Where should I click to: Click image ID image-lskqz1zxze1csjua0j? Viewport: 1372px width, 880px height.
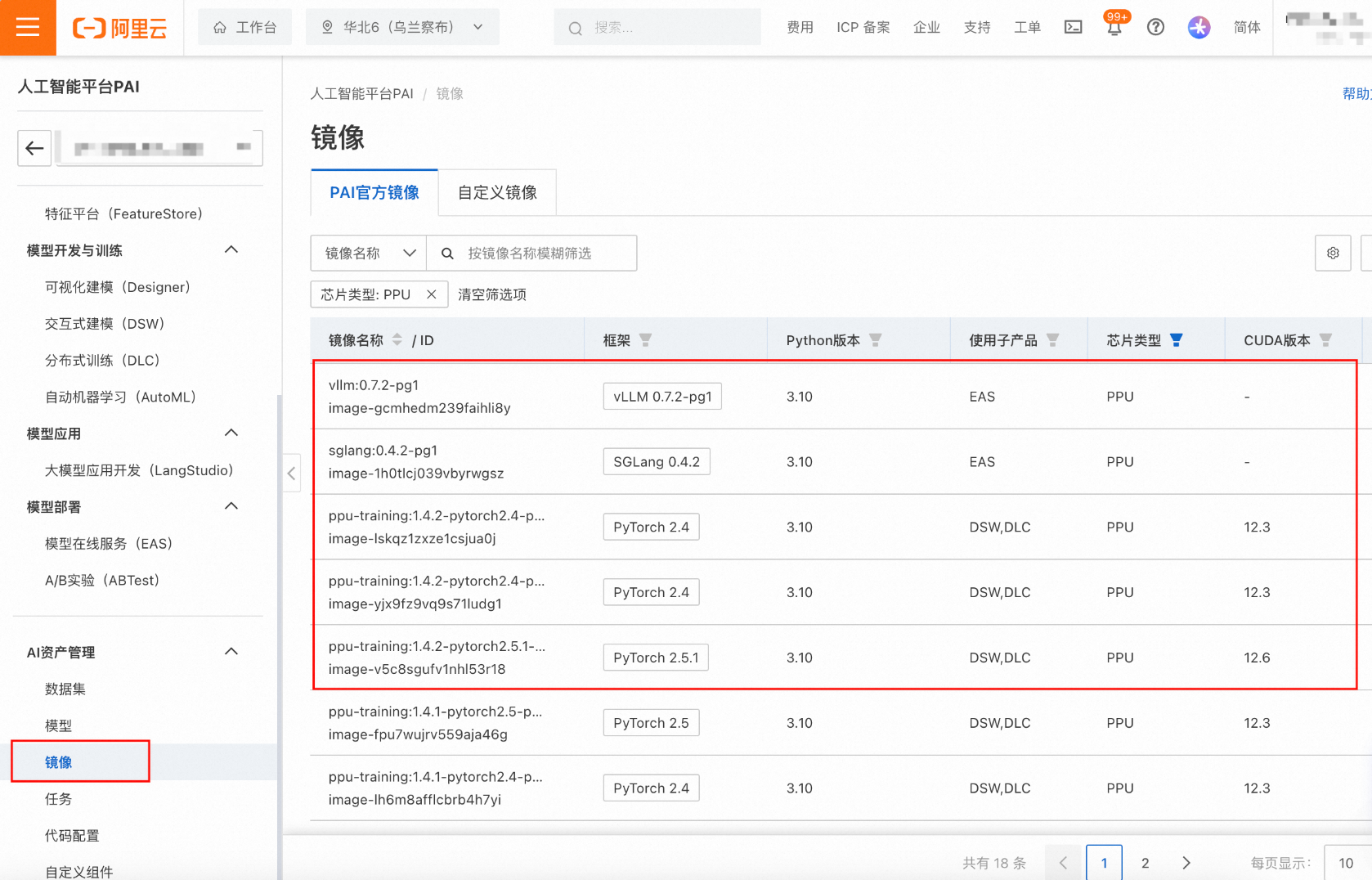(412, 539)
